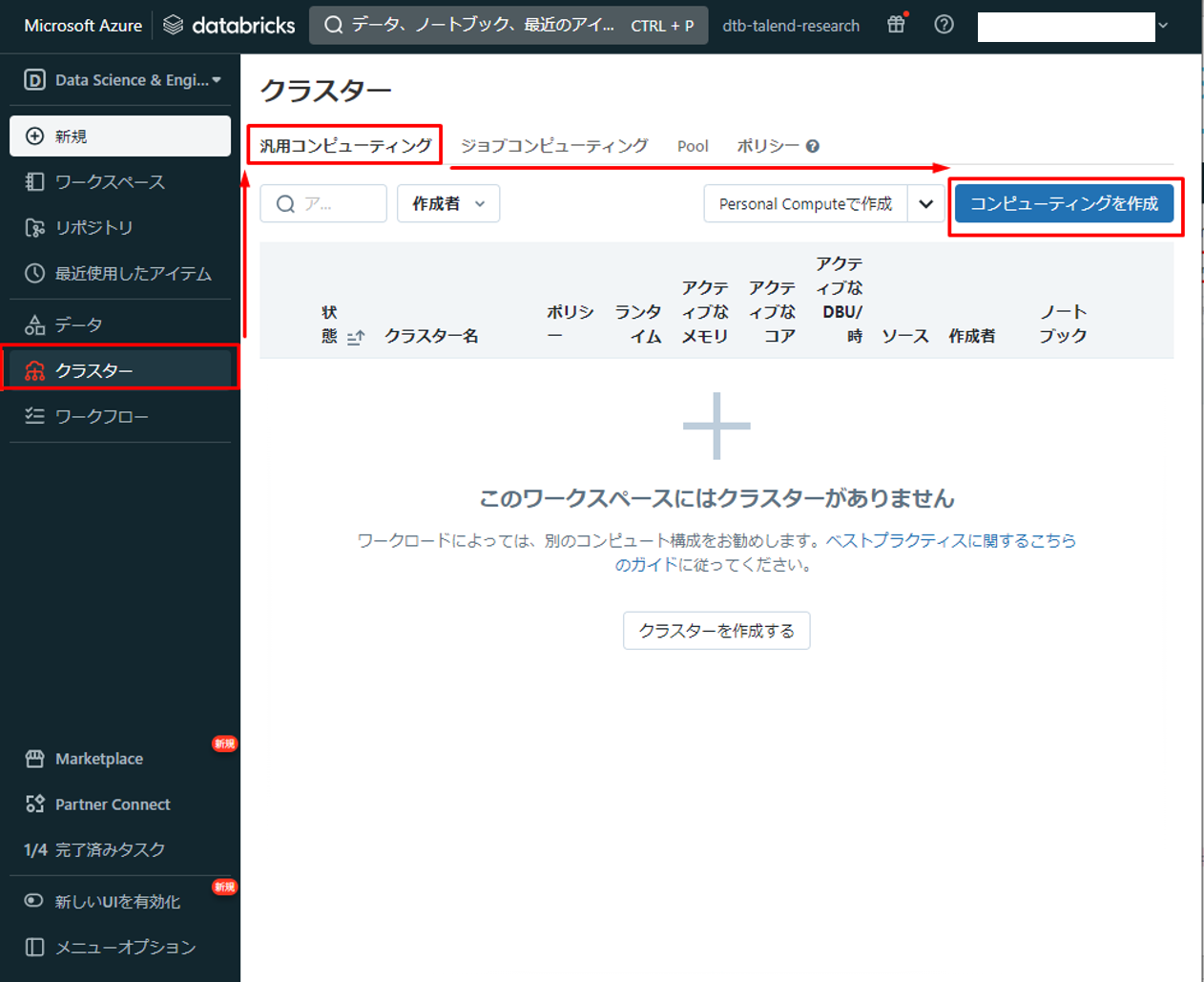Image resolution: width=1204 pixels, height=982 pixels.
Task: Click the ワークスペース sidebar icon
Action: pos(35,181)
